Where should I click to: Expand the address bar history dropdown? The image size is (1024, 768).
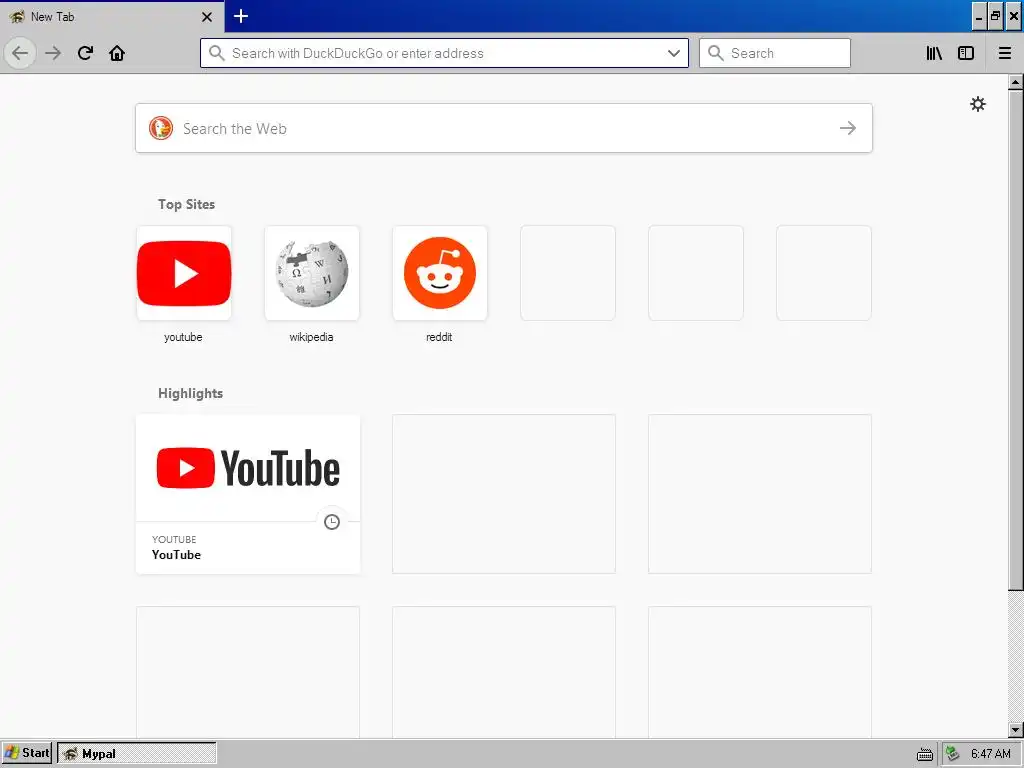[674, 53]
